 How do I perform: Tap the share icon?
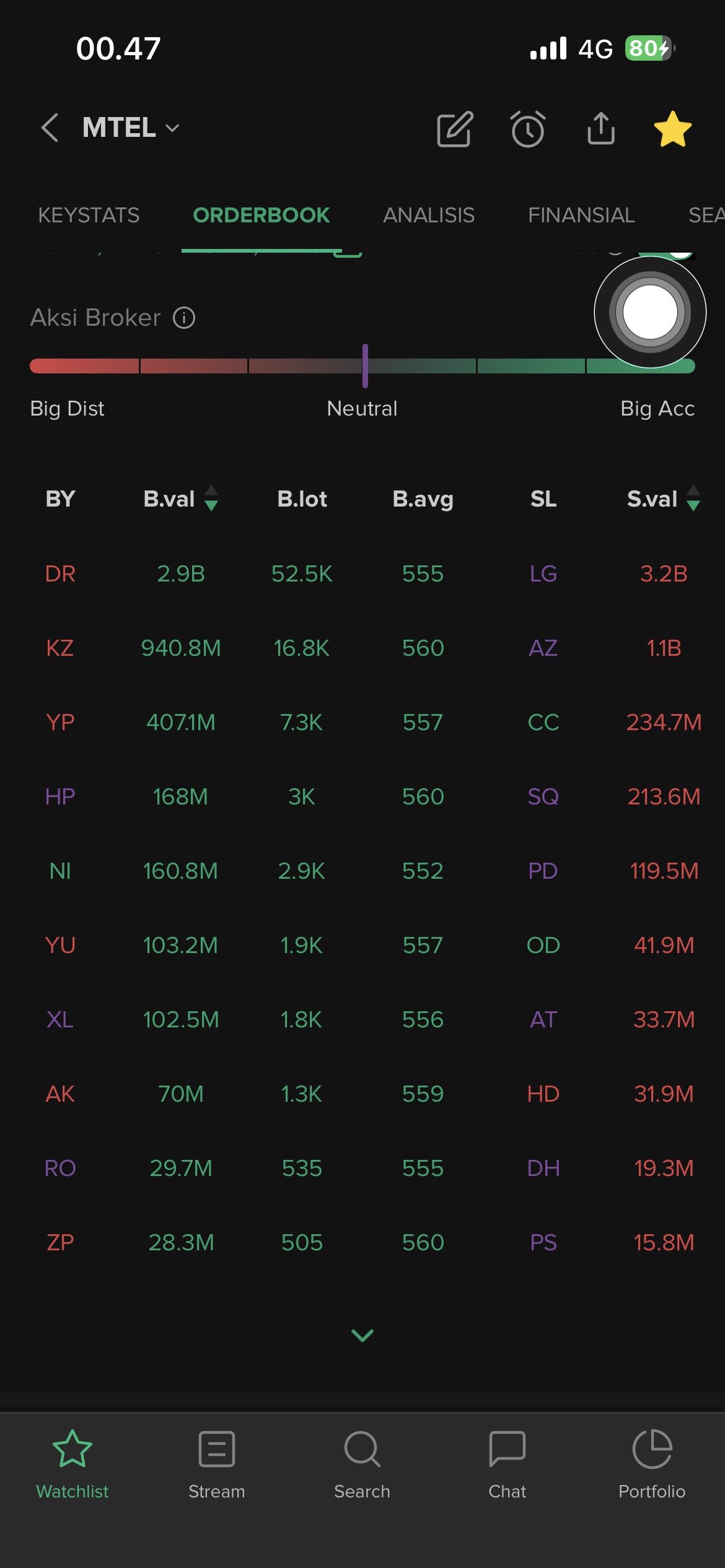[601, 128]
